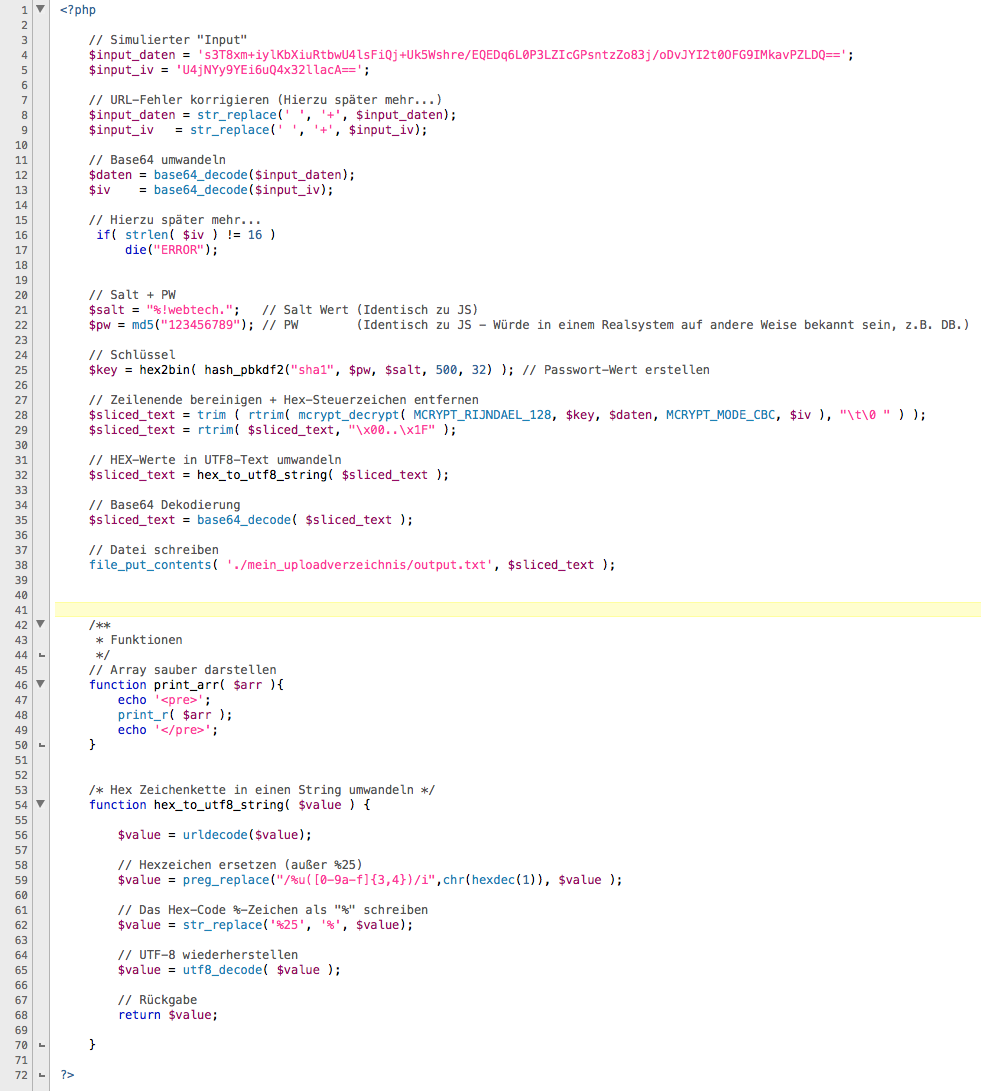Click the MCRYPT_RIJNDAEL_128 constant
This screenshot has width=981, height=1091.
pyautogui.click(x=482, y=415)
